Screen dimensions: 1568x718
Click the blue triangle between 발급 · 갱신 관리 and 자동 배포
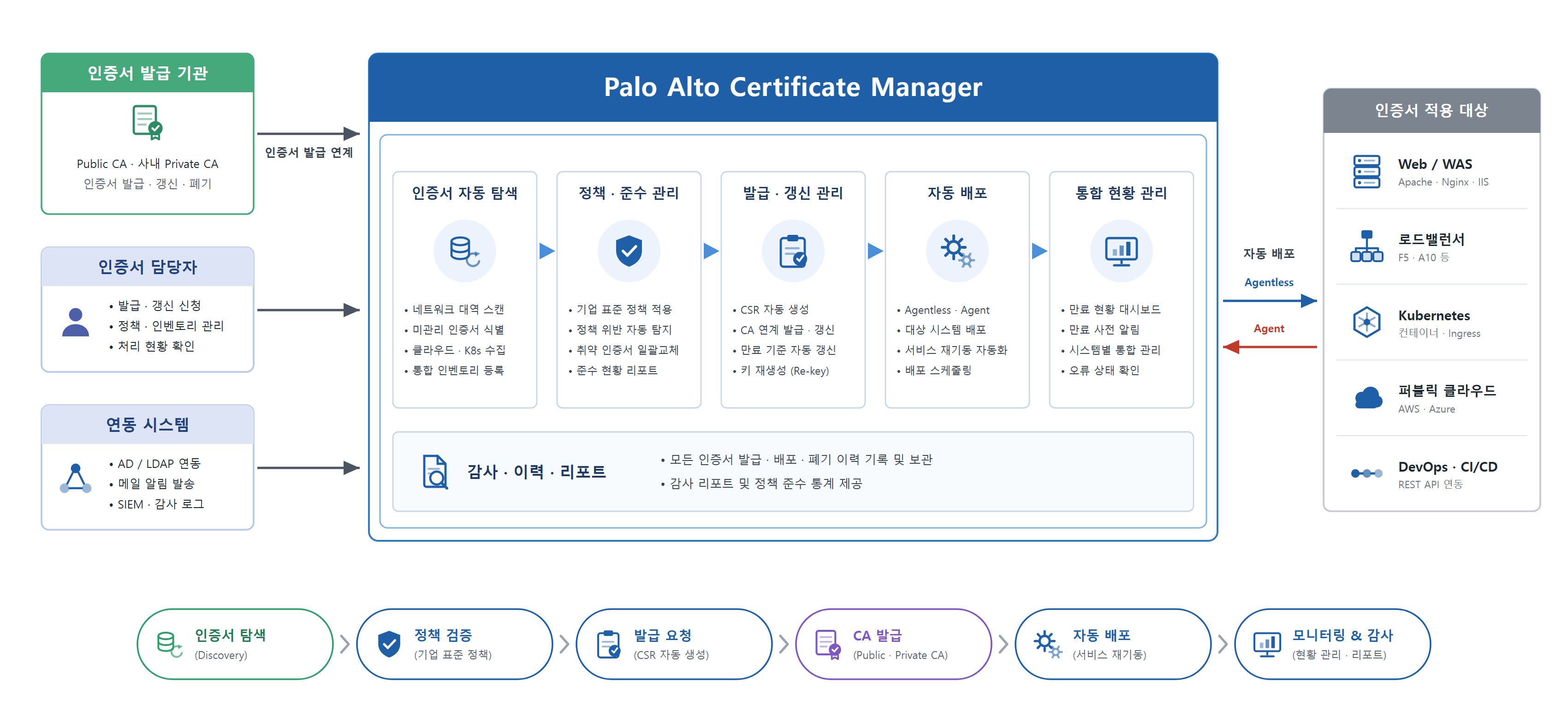(x=875, y=251)
